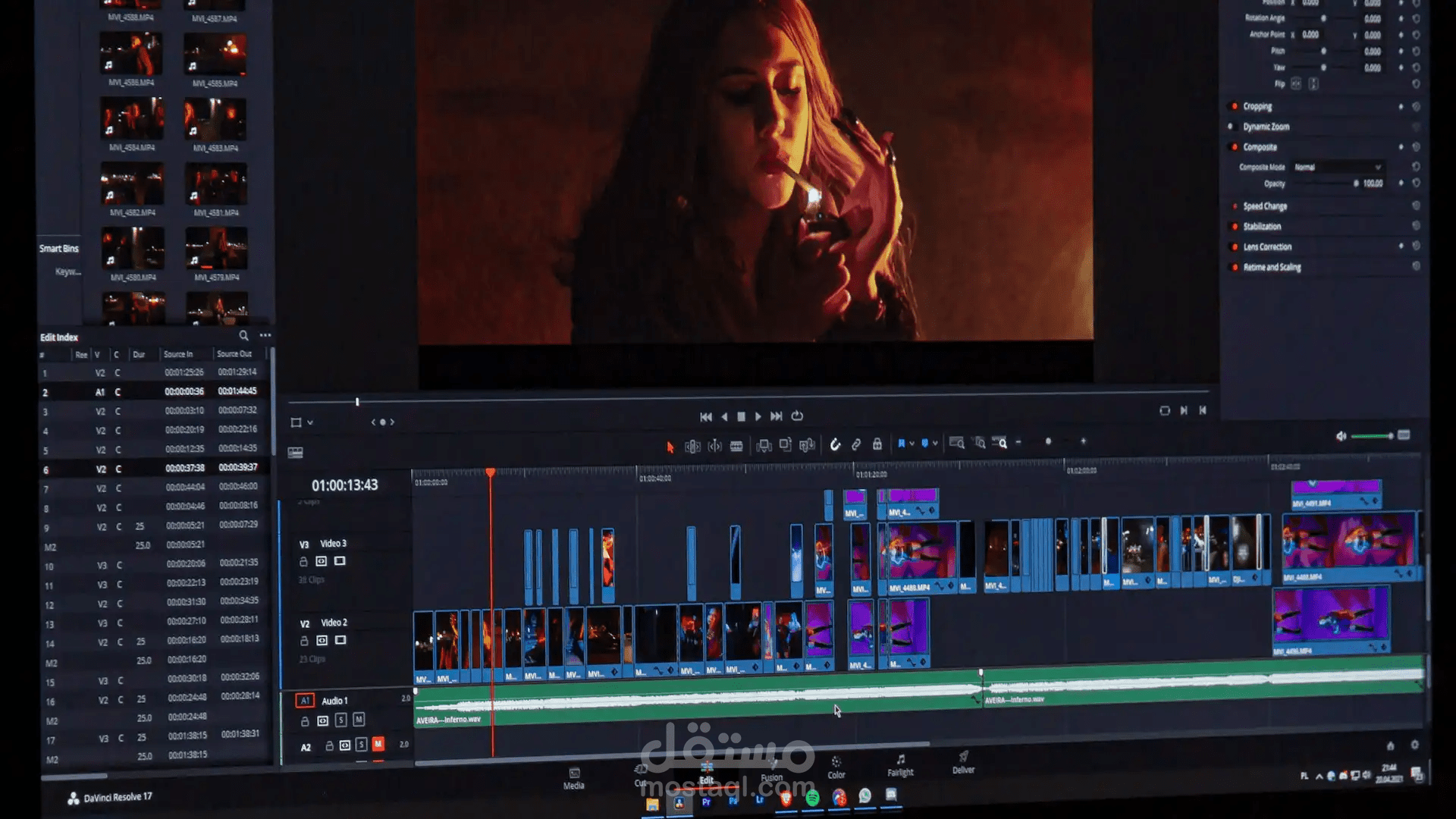Open search in Edit Index panel
Viewport: 1456px width, 819px height.
click(x=243, y=335)
